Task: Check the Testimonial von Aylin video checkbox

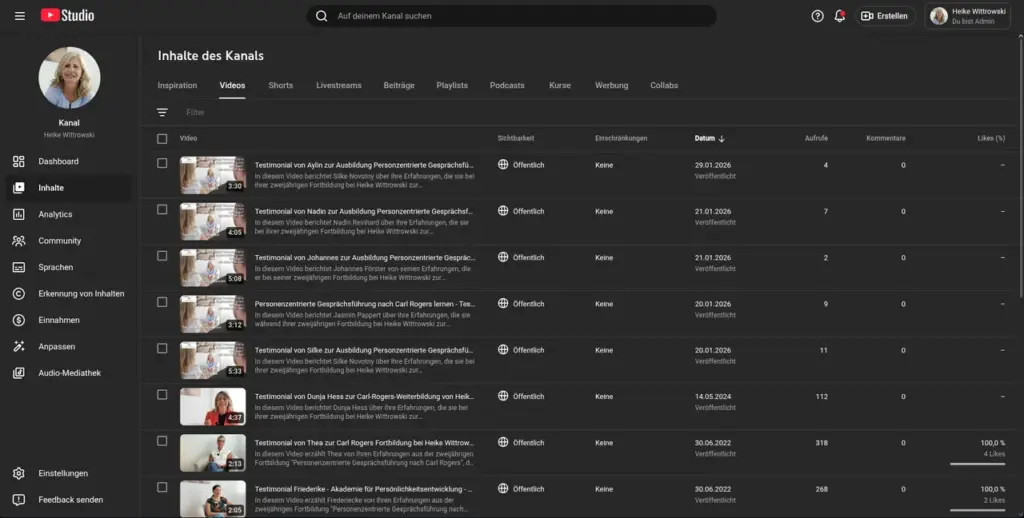Action: tap(162, 163)
